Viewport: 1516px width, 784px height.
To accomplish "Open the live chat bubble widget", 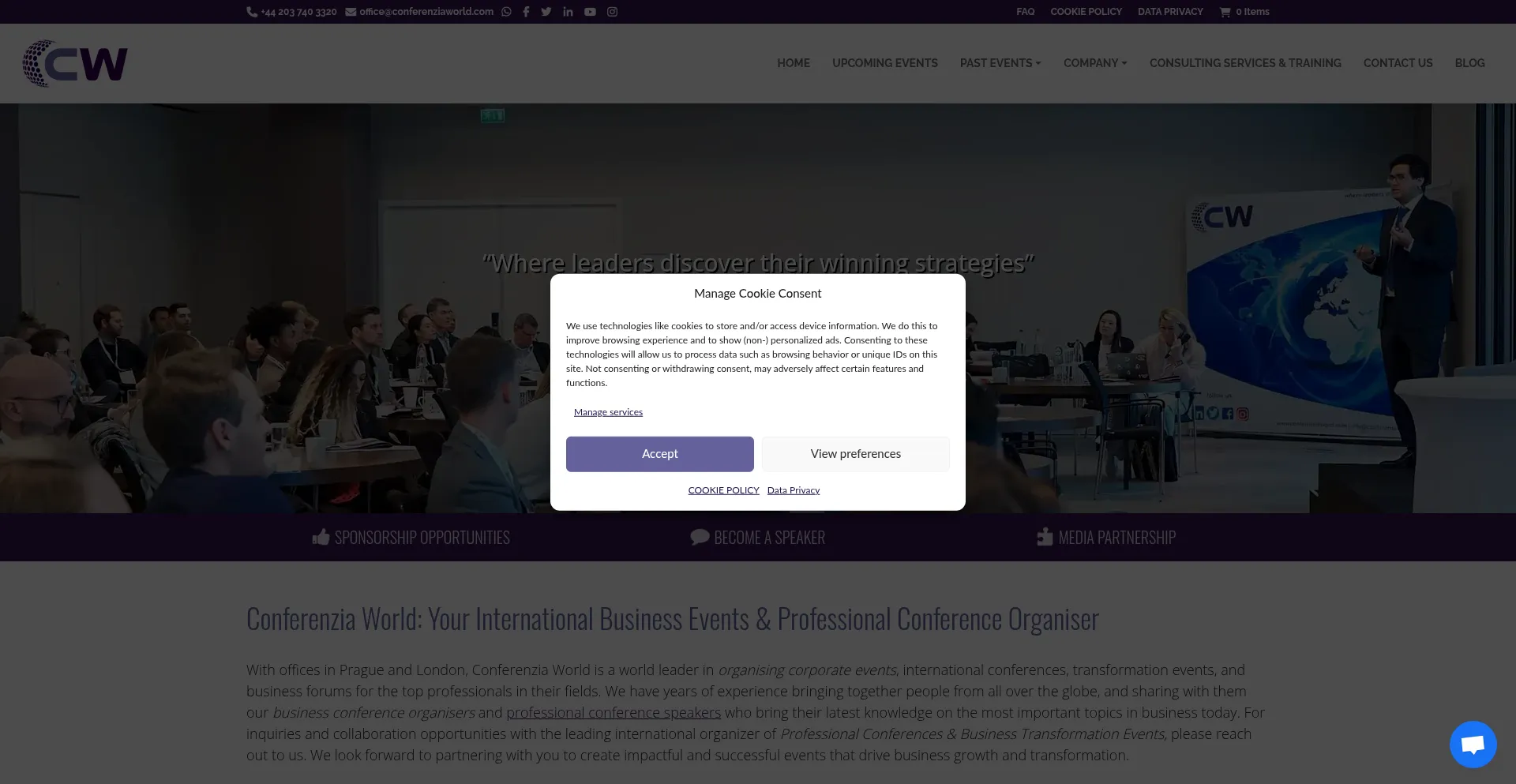I will 1473,744.
